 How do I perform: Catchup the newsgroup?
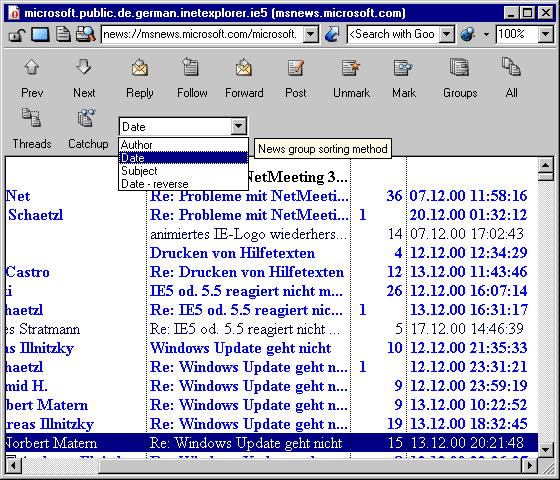tap(88, 129)
